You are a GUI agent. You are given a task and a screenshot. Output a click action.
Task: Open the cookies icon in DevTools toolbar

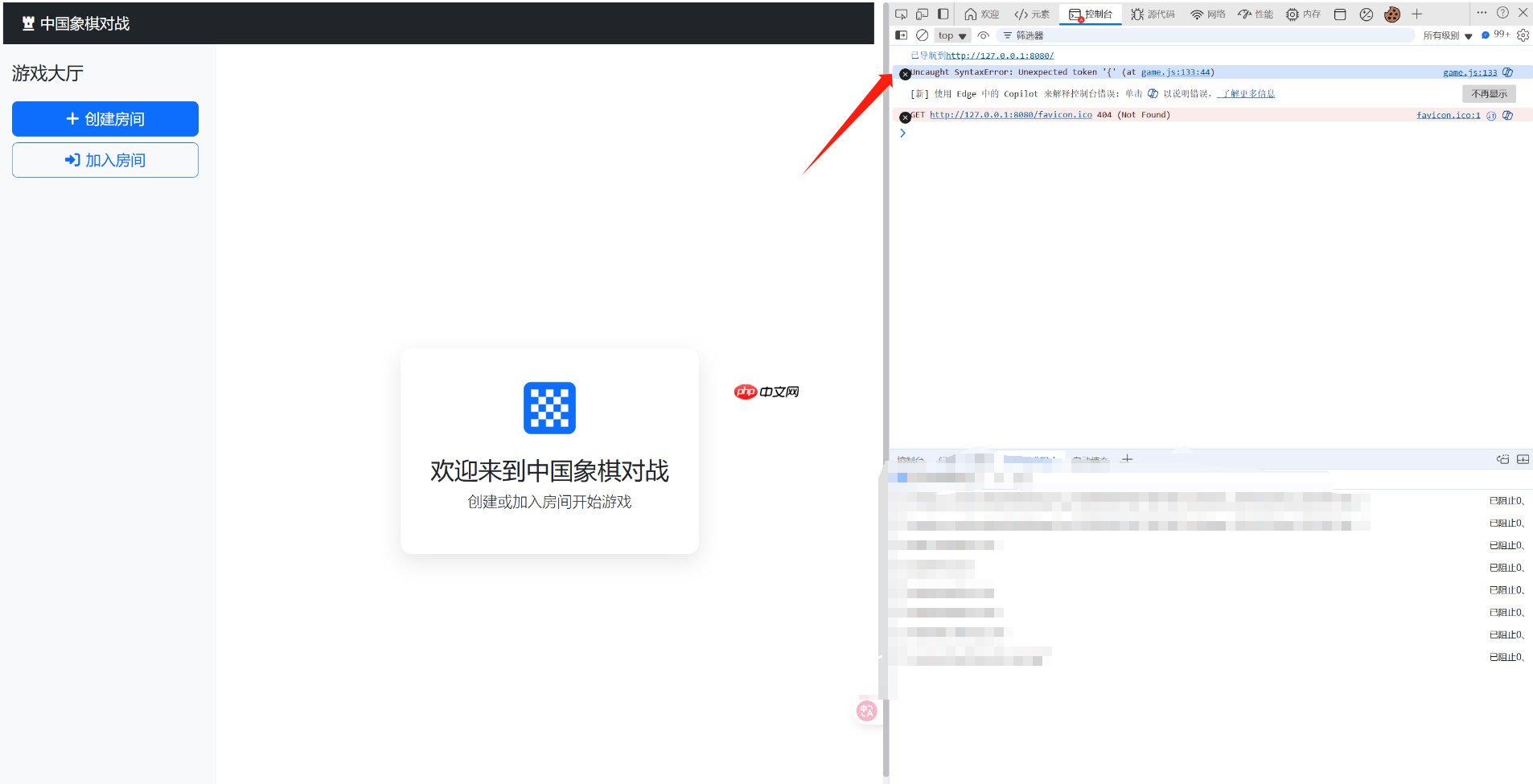[1391, 14]
